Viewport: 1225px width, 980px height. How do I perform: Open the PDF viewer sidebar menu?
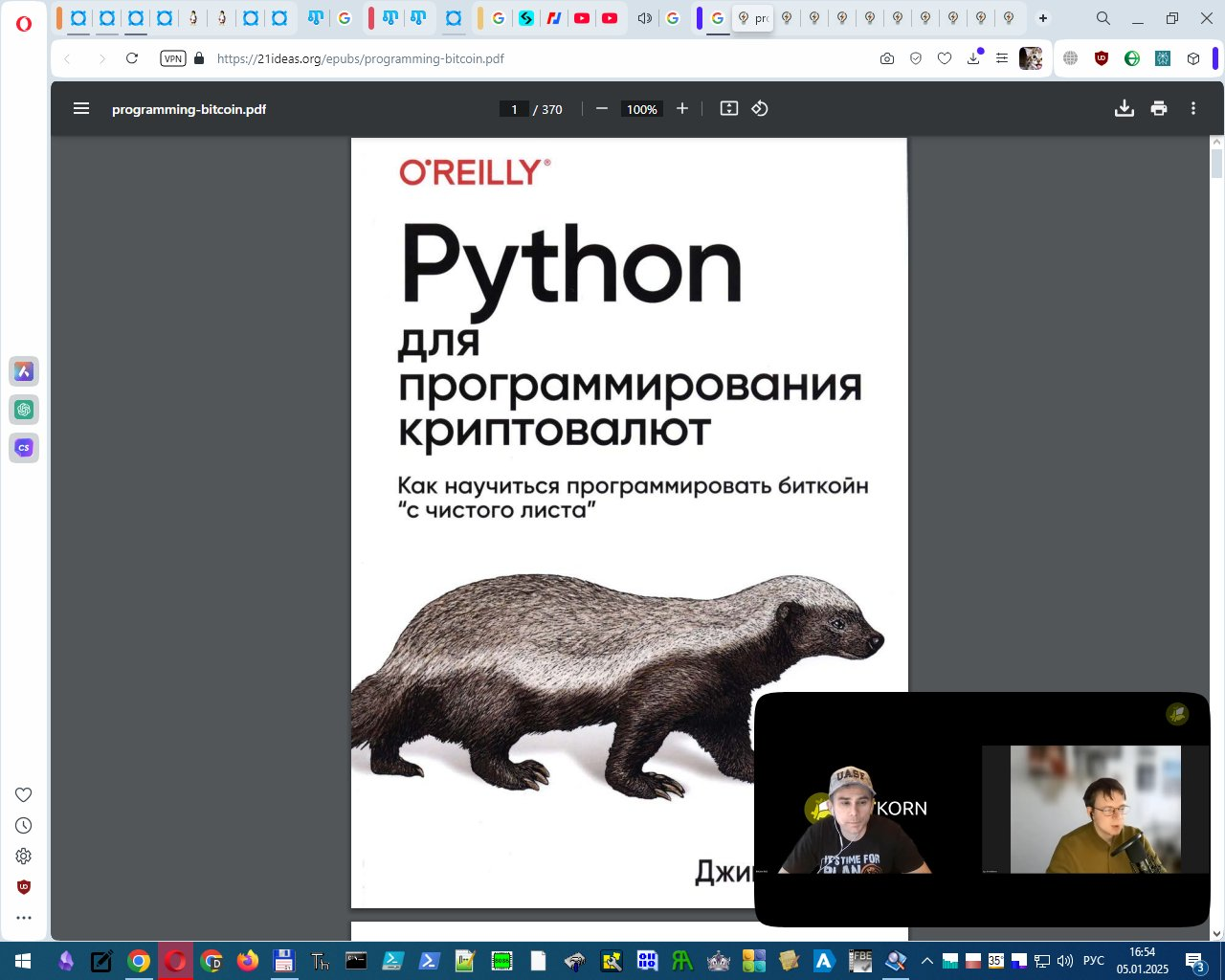tap(81, 109)
